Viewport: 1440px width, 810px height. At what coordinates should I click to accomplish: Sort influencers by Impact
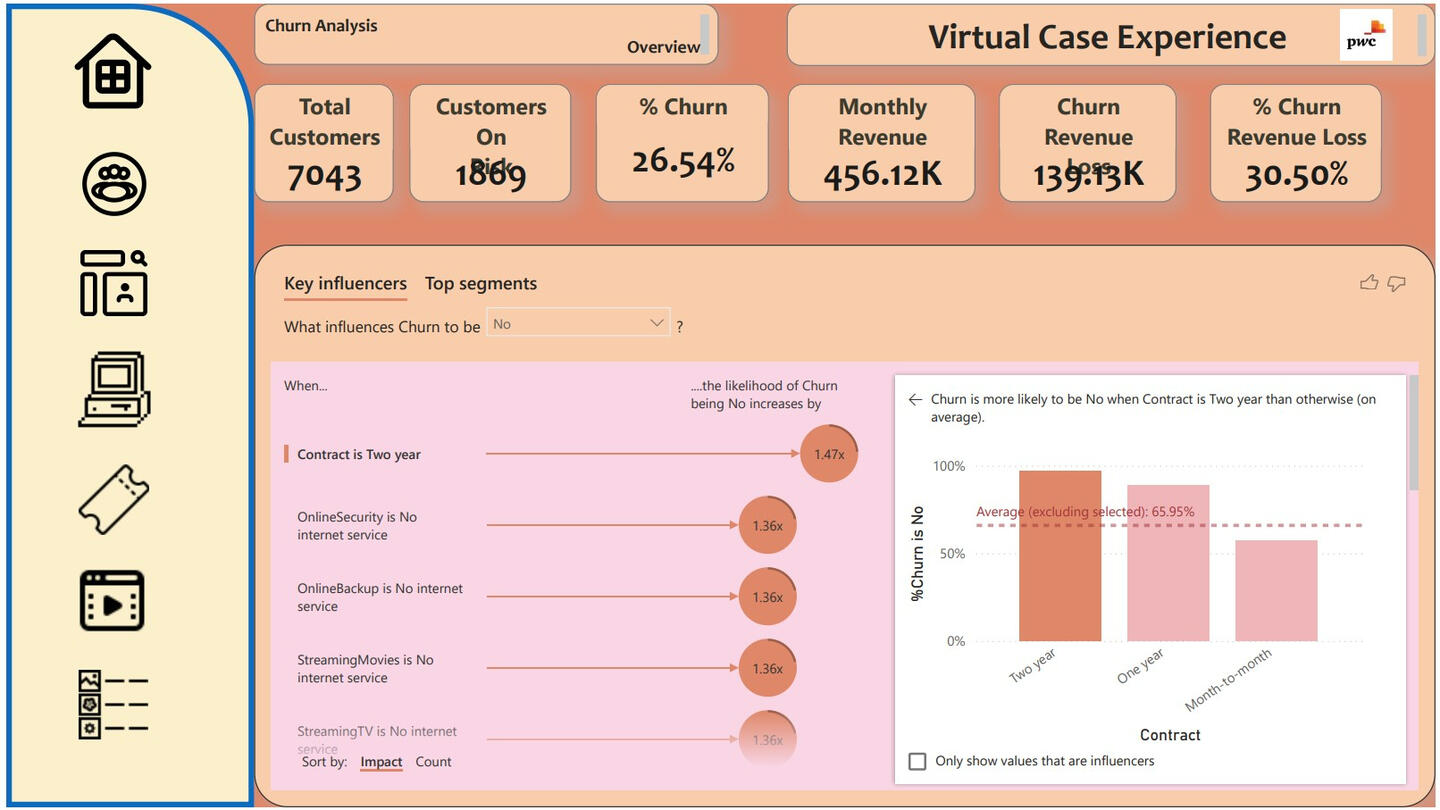click(381, 762)
